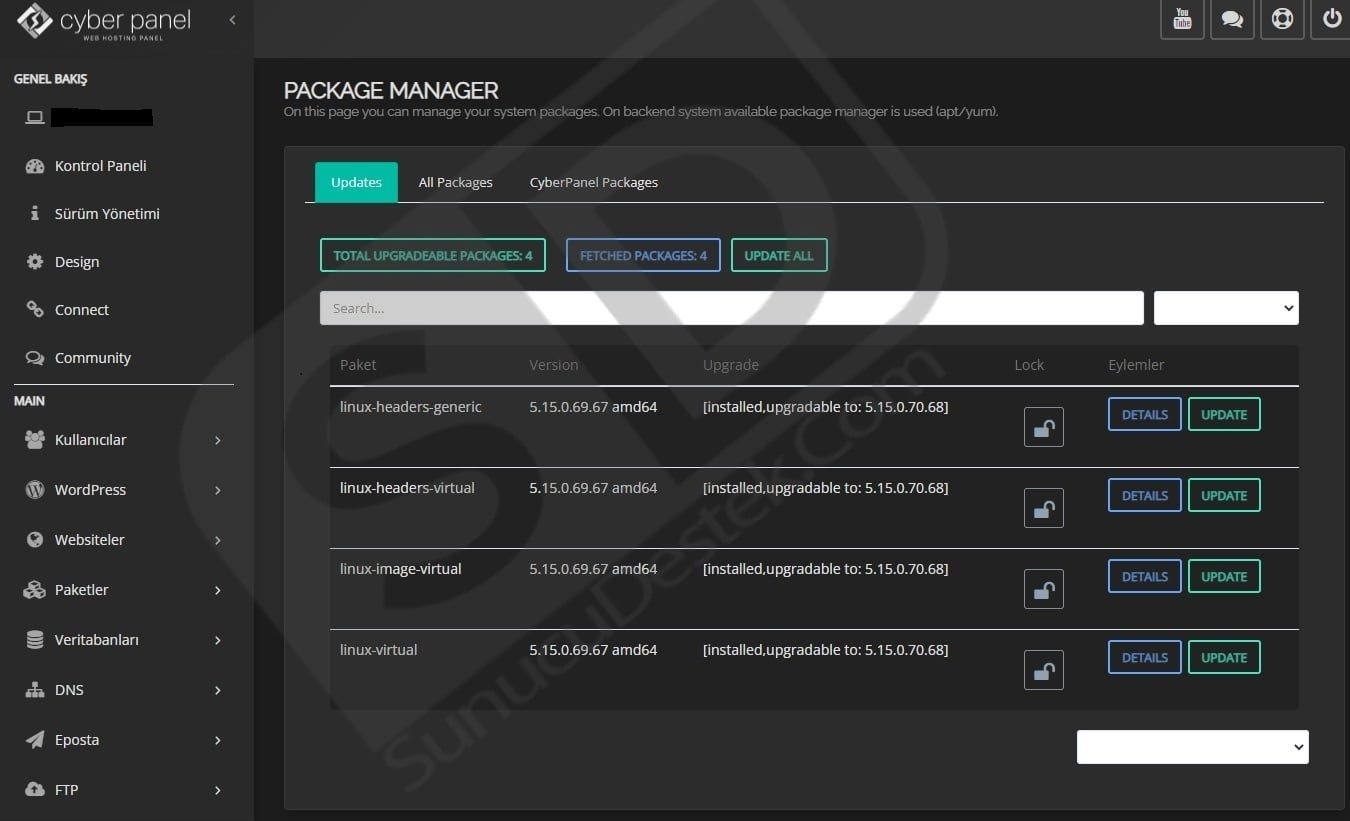Viewport: 1350px width, 821px height.
Task: Expand the Veritabanları submenu arrow
Action: coord(217,640)
